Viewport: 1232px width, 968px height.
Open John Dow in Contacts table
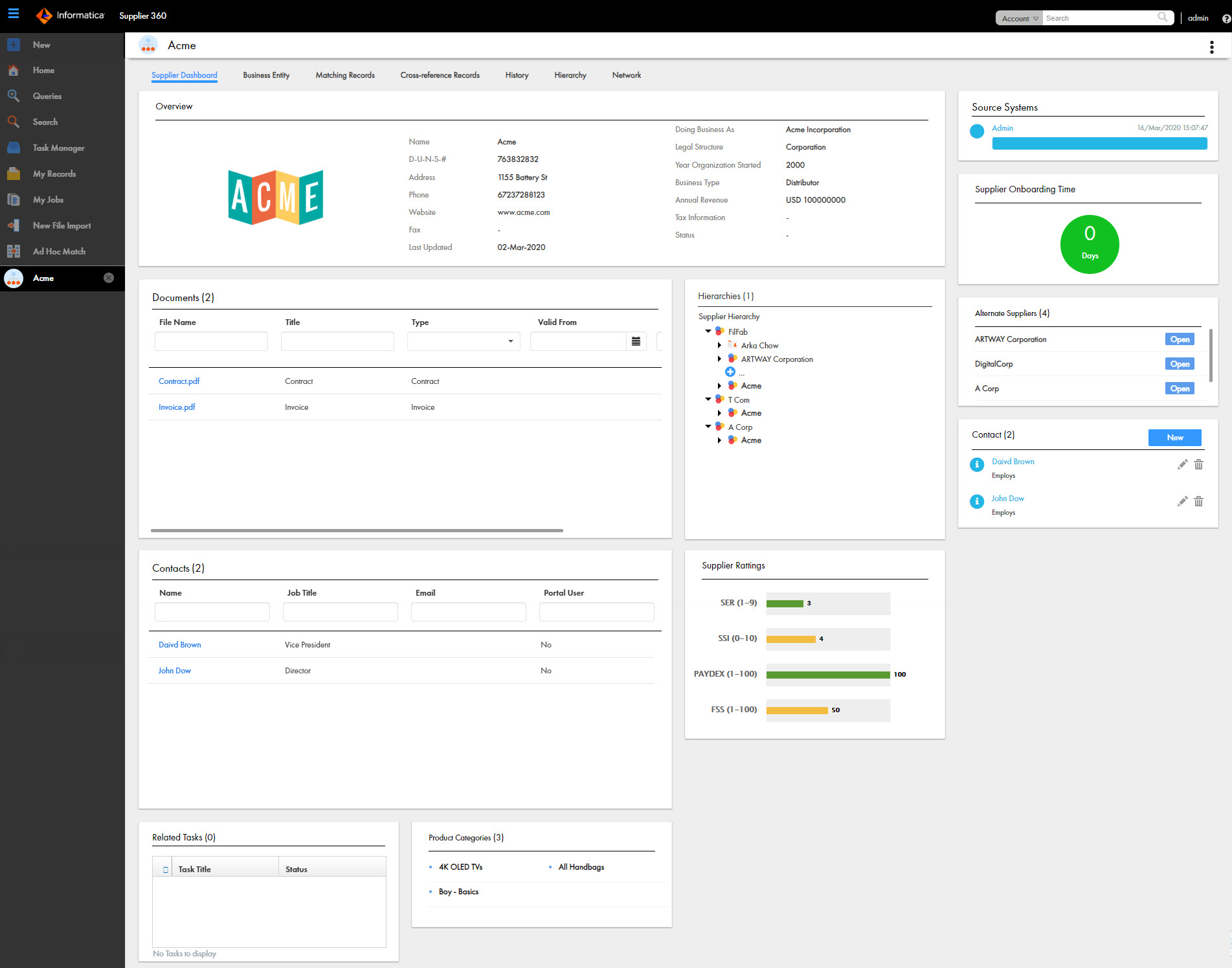point(175,671)
